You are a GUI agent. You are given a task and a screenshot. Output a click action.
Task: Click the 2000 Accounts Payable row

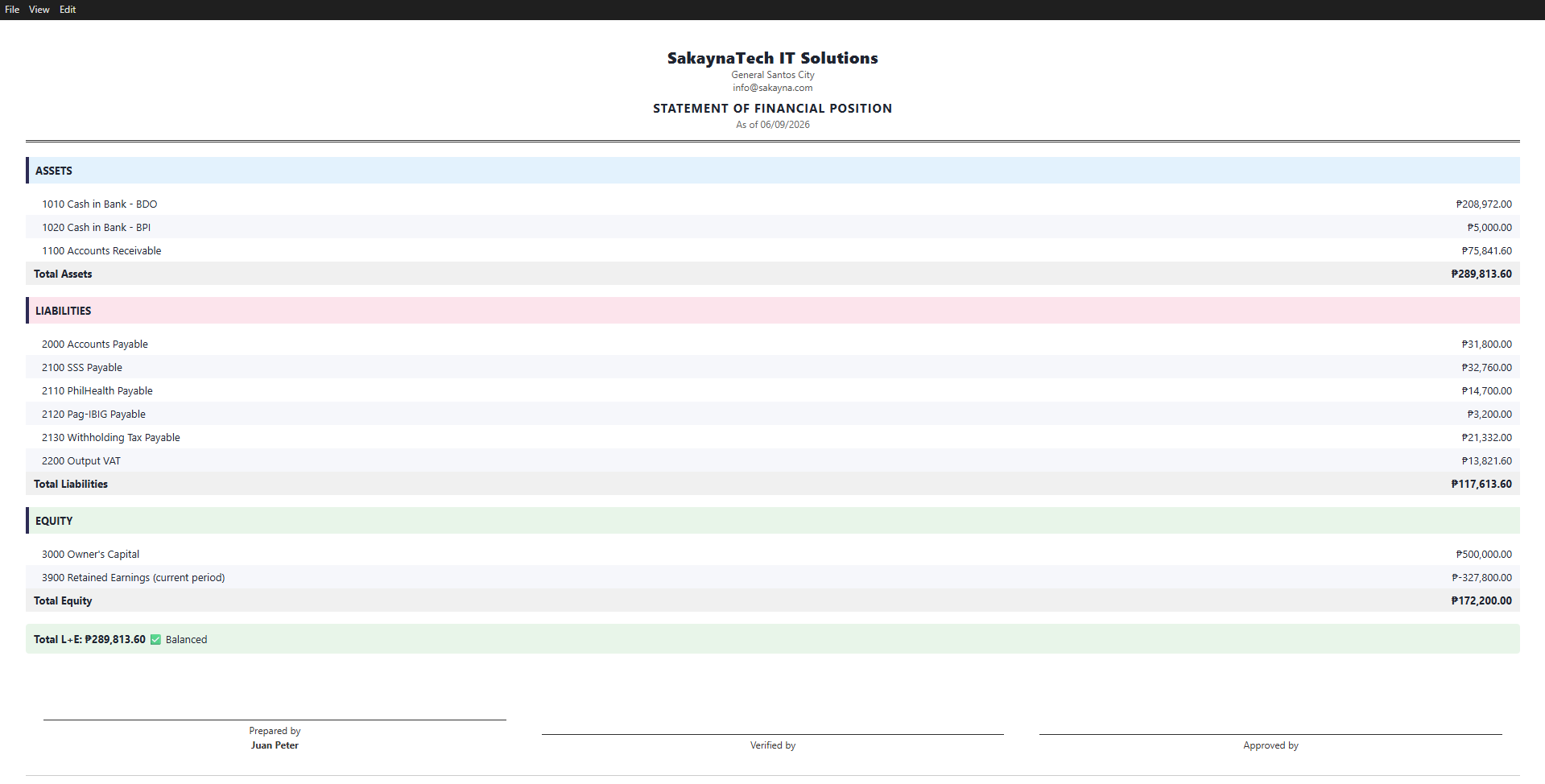point(773,345)
